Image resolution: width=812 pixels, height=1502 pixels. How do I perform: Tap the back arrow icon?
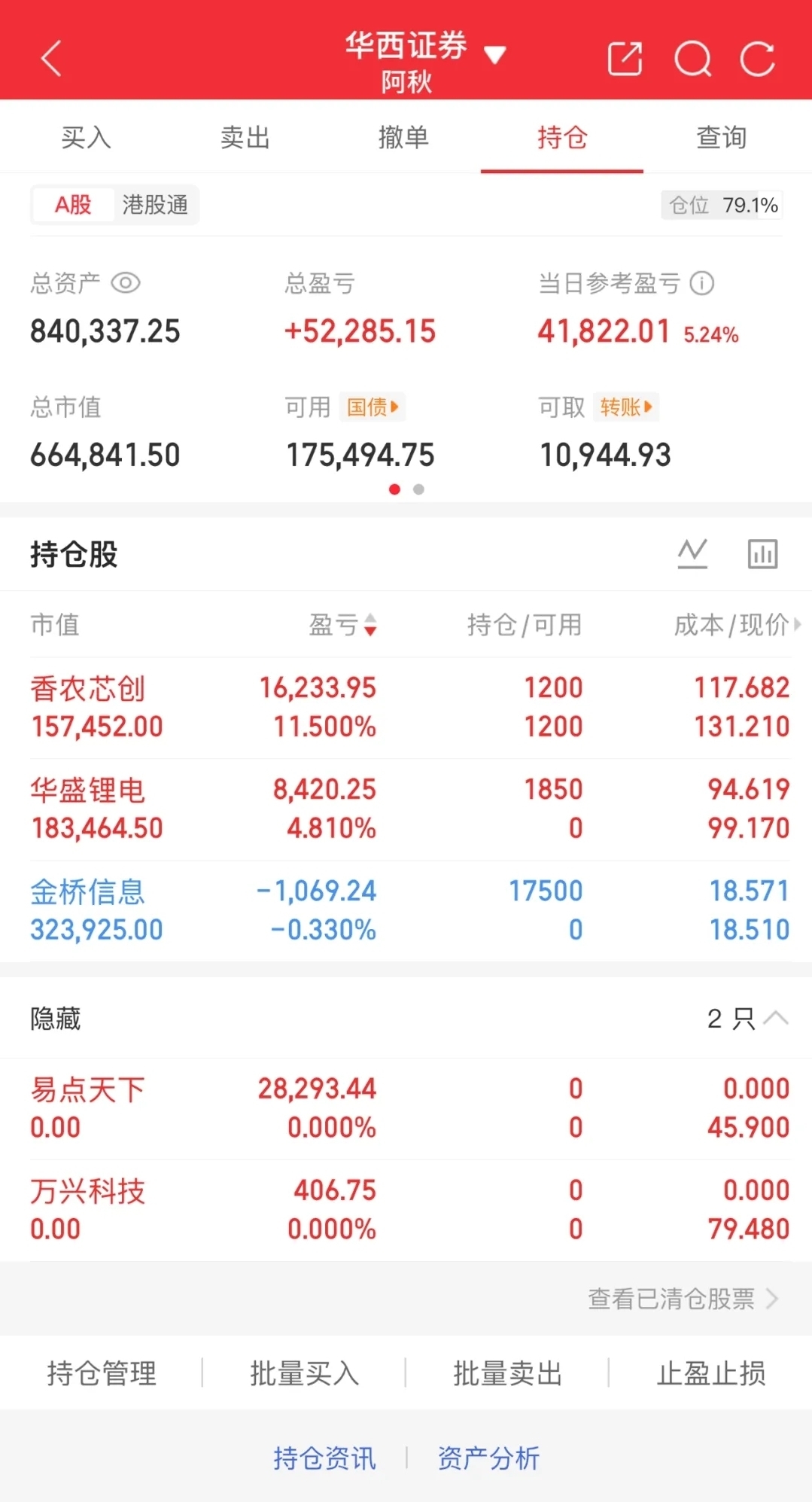coord(50,59)
